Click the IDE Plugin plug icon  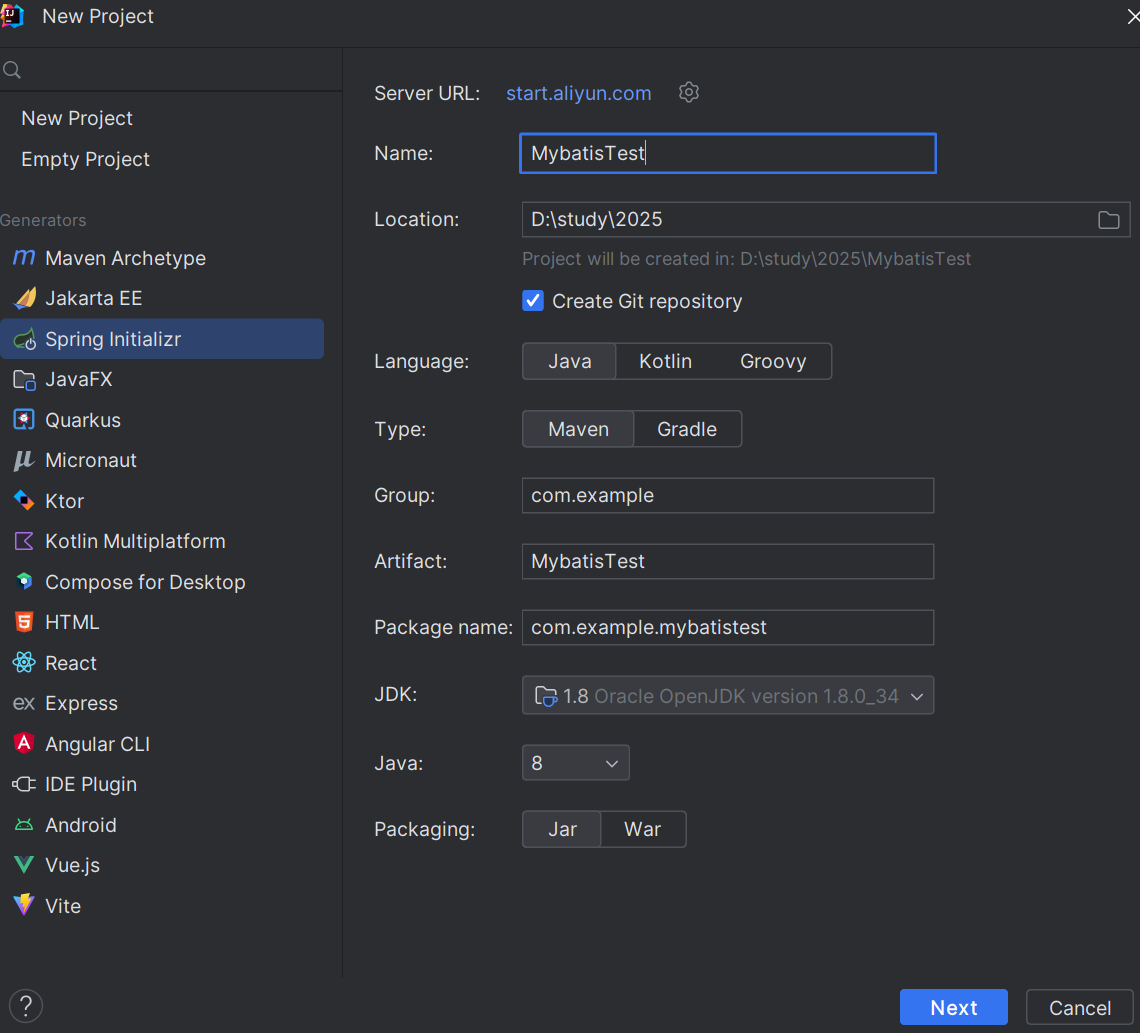24,784
